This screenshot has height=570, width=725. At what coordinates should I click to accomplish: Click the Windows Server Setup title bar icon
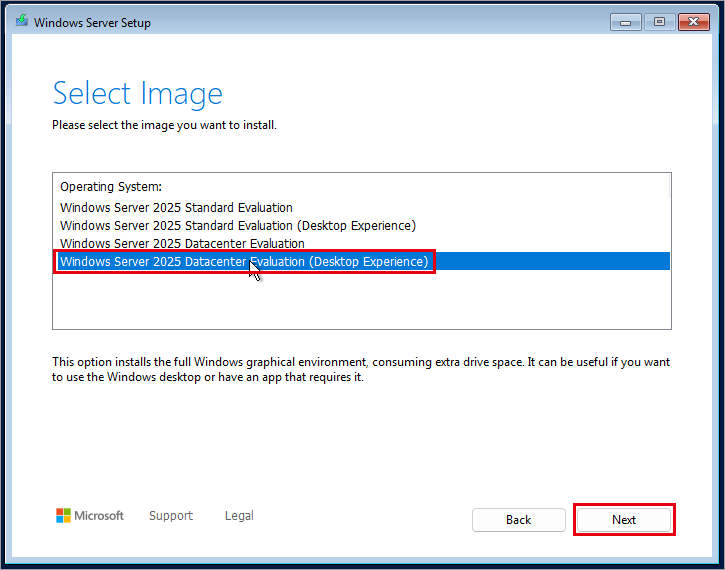point(21,21)
